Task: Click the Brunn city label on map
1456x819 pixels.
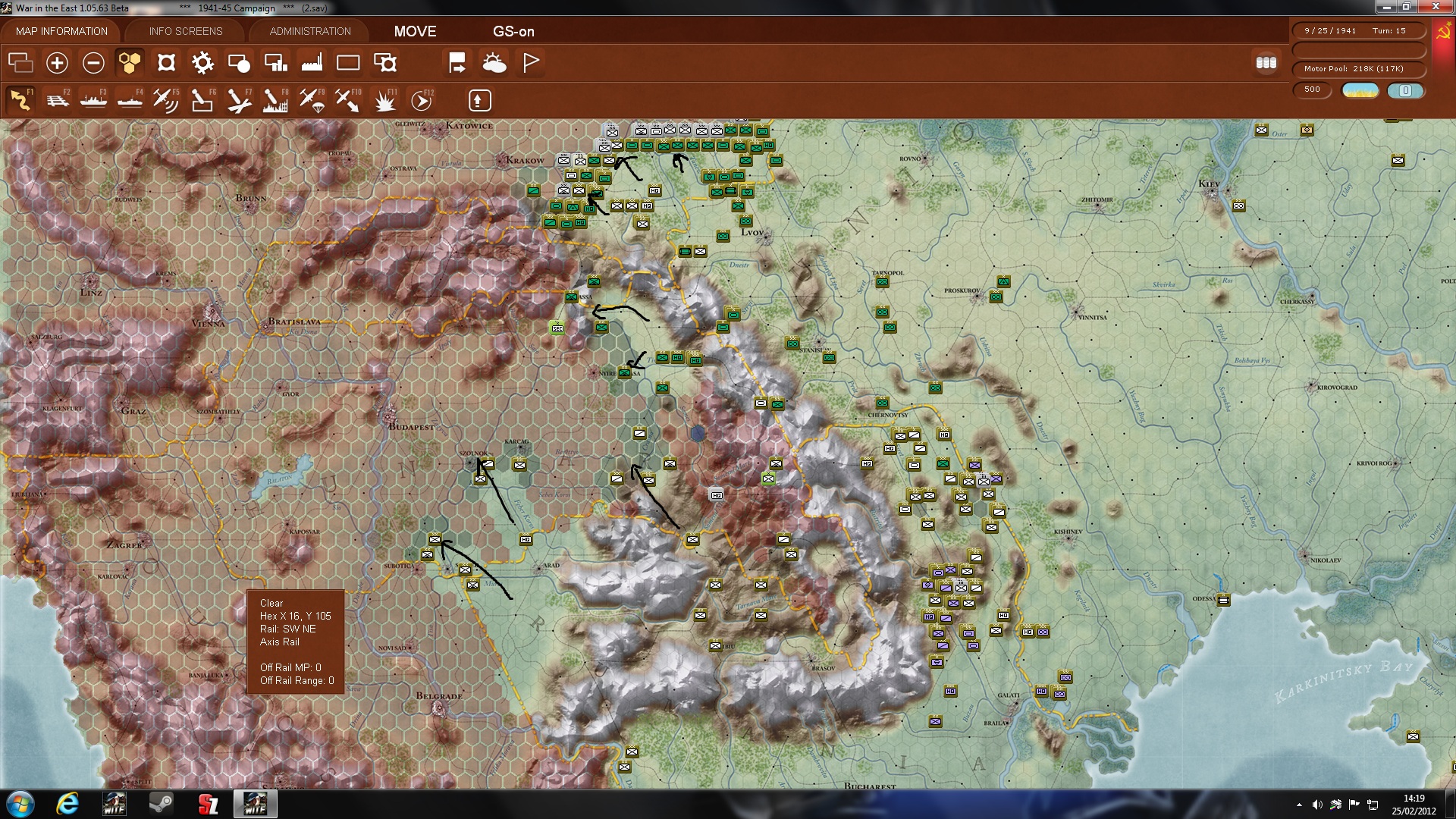Action: (x=250, y=198)
